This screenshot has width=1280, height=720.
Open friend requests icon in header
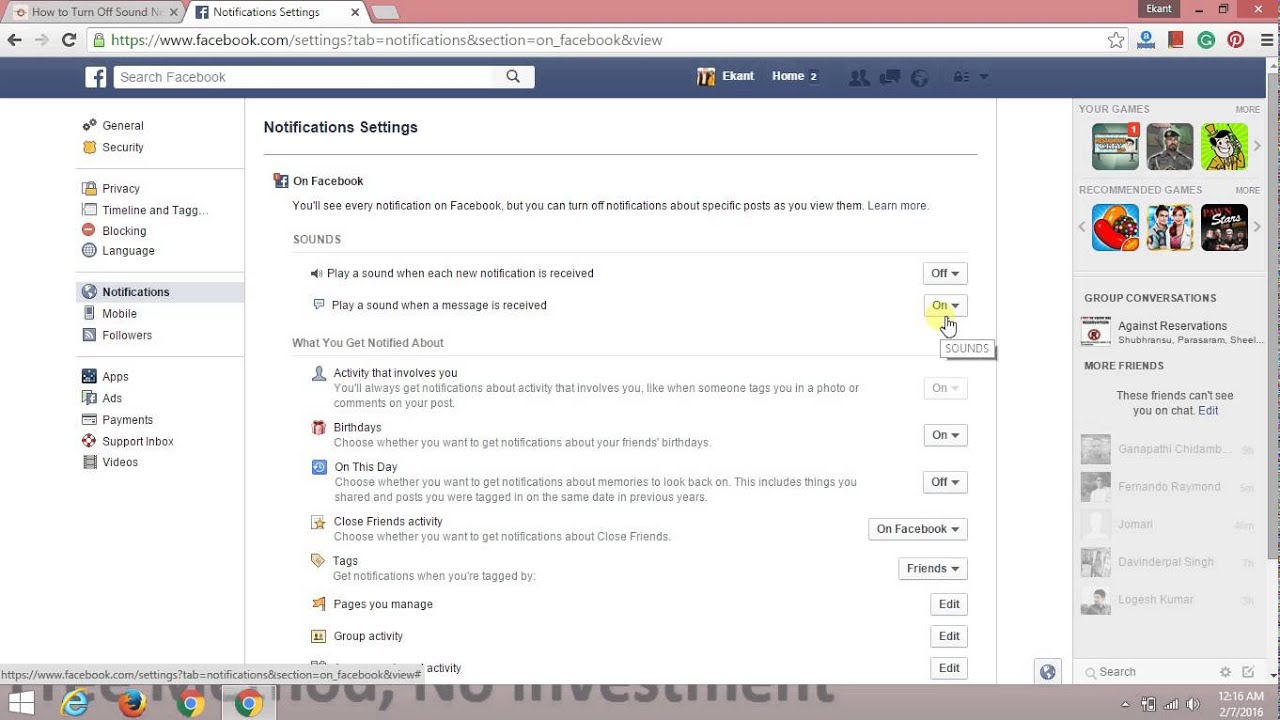click(858, 77)
